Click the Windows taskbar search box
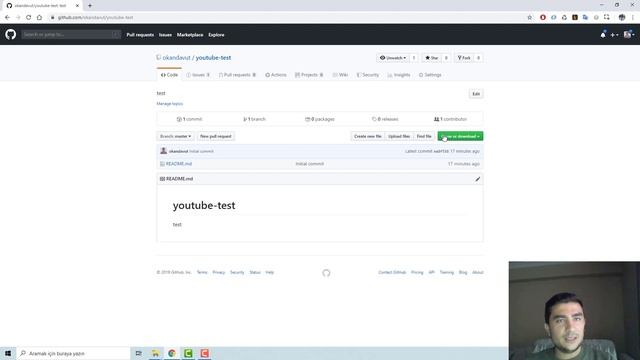This screenshot has height=360, width=640. point(73,353)
